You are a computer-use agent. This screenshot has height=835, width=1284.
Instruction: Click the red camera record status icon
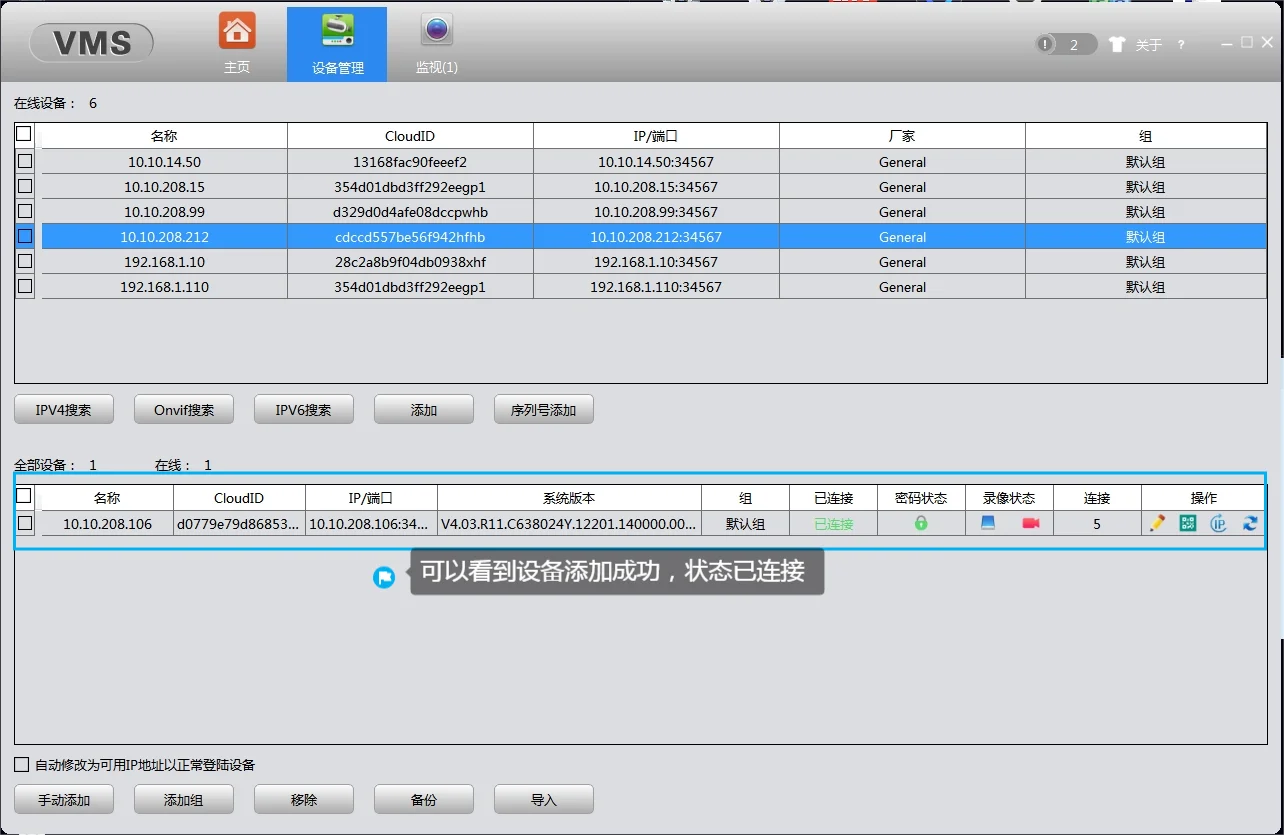point(1031,522)
